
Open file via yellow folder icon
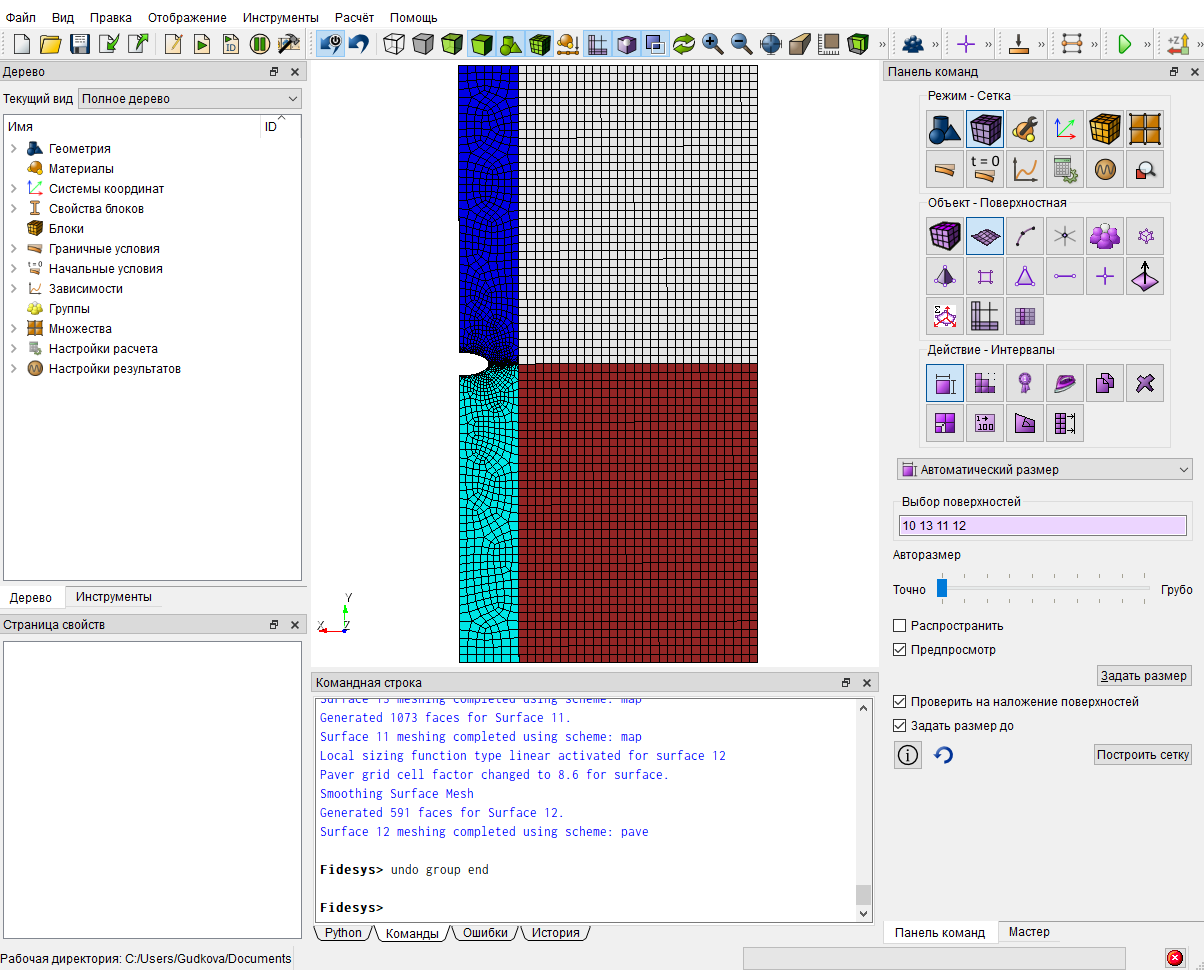pyautogui.click(x=51, y=44)
